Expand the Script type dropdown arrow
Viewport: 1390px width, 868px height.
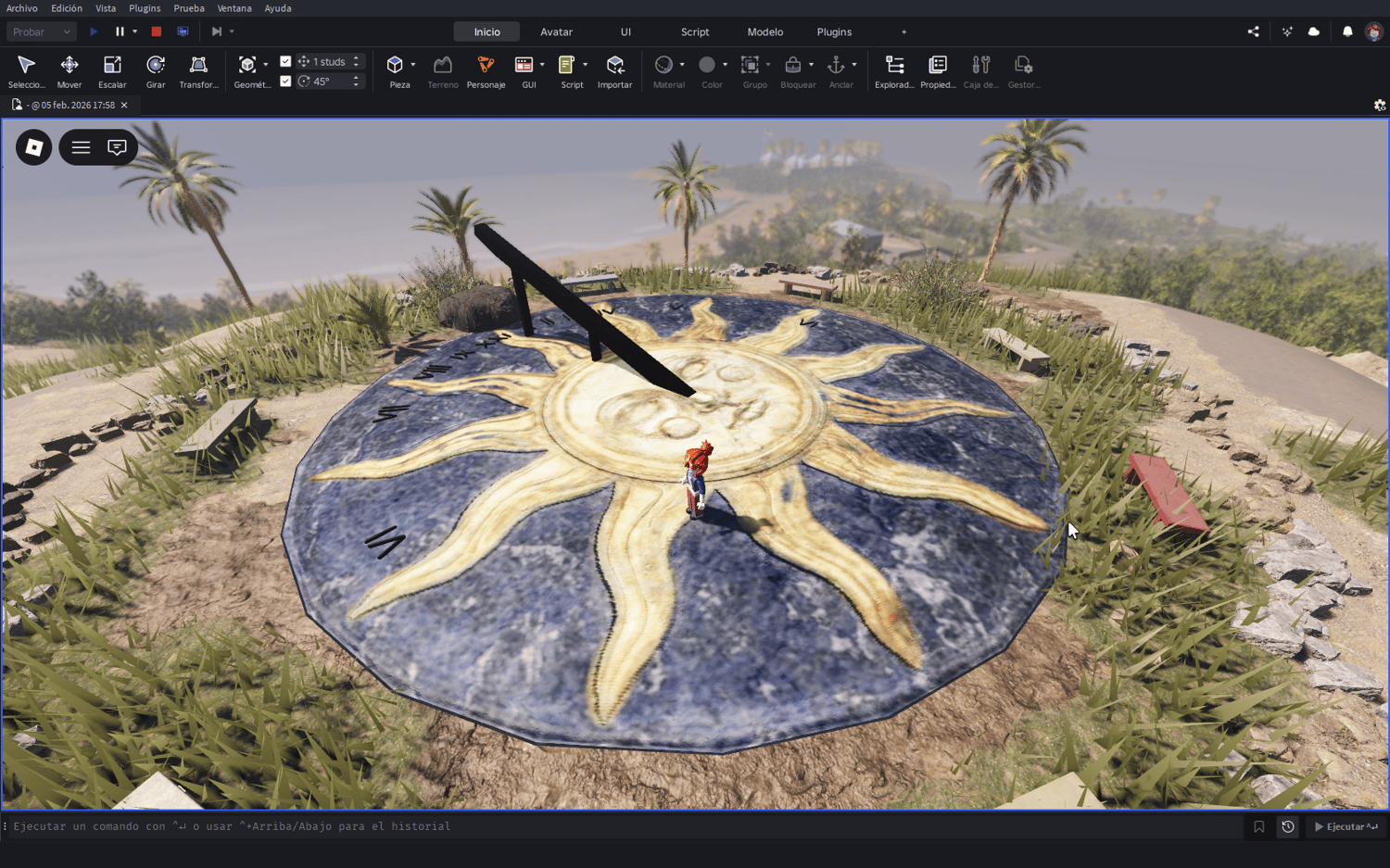tap(585, 65)
